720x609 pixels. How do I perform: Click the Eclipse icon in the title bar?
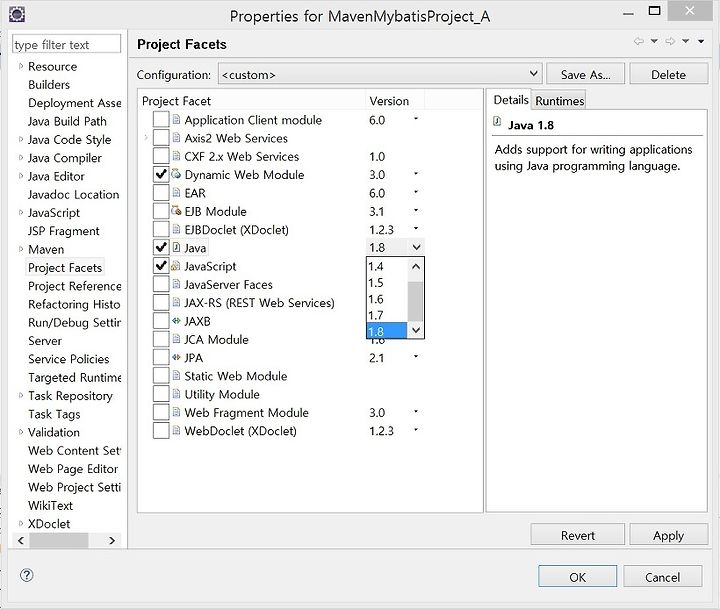click(x=17, y=15)
